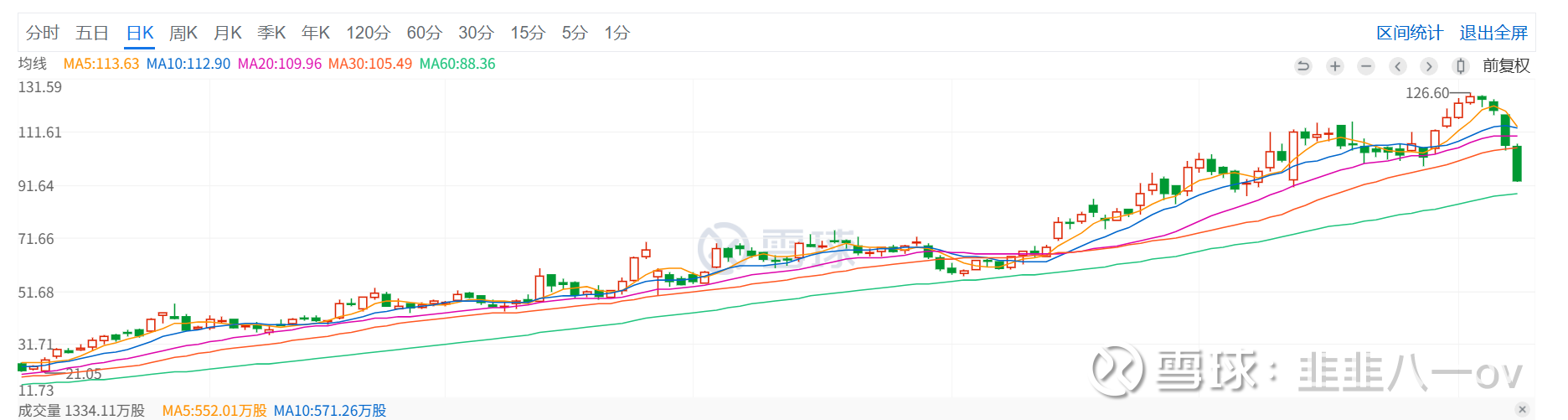Click the 126.60 high price candle marker
This screenshot has width=1568, height=420.
click(x=1427, y=93)
